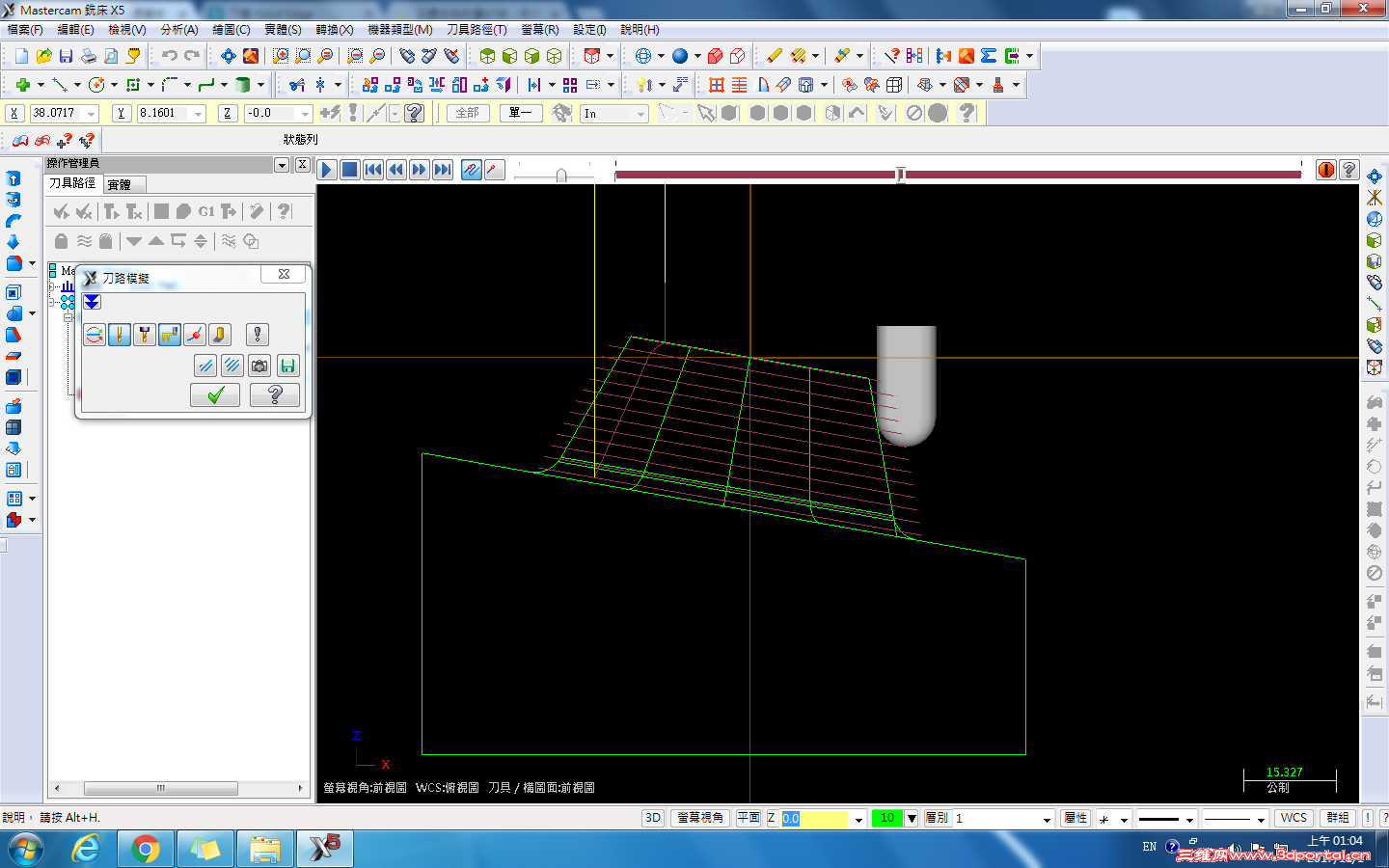
Task: Expand the backplot dialog with double chevron
Action: pos(92,302)
